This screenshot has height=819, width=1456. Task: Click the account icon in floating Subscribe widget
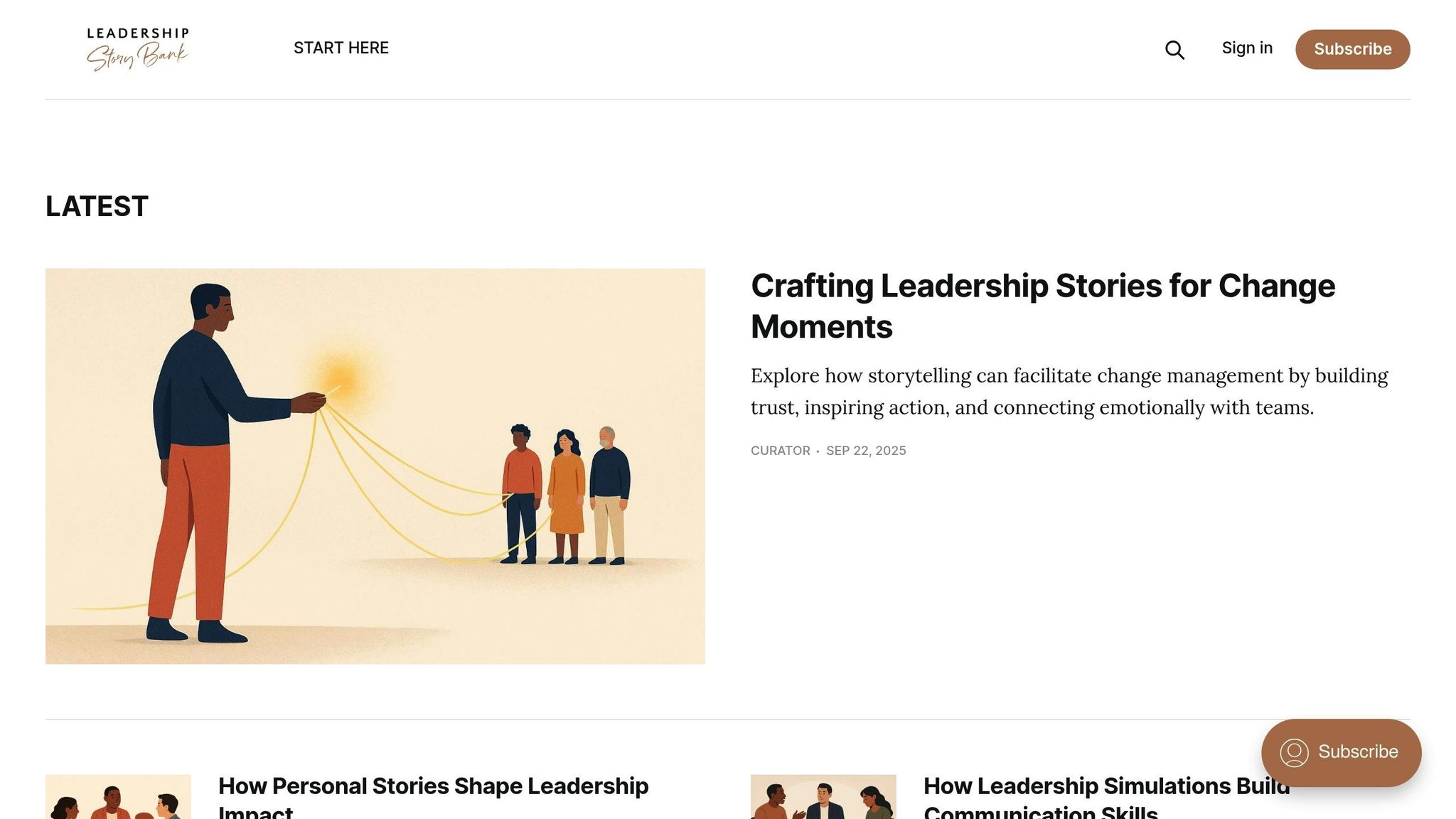click(1294, 753)
